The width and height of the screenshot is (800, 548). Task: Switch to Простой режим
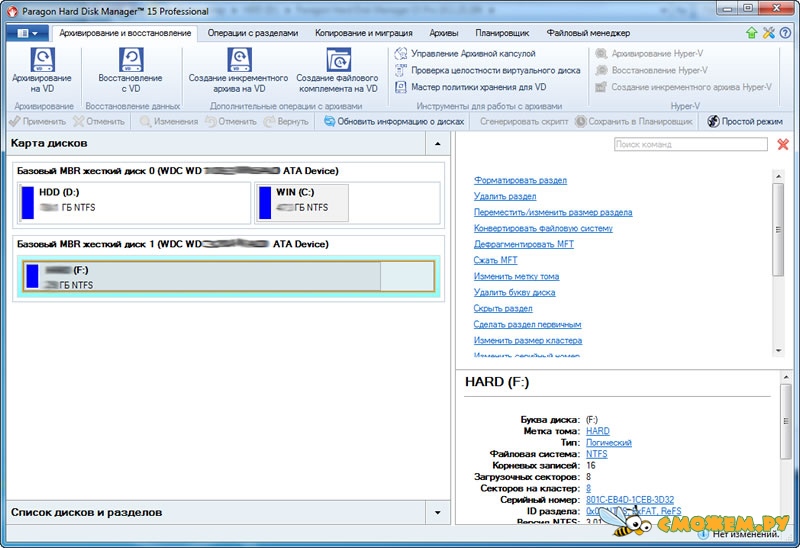(x=745, y=121)
